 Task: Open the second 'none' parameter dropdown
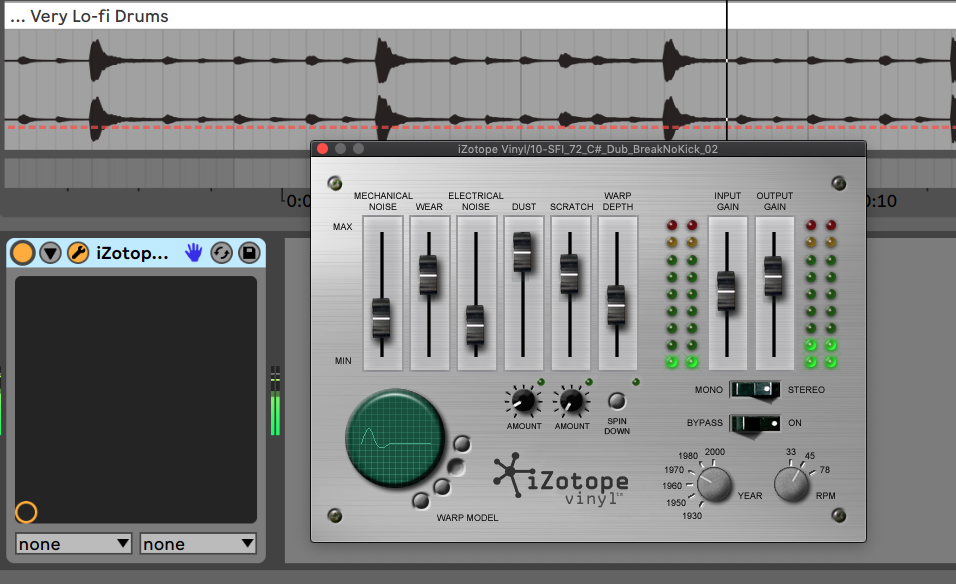pos(198,544)
